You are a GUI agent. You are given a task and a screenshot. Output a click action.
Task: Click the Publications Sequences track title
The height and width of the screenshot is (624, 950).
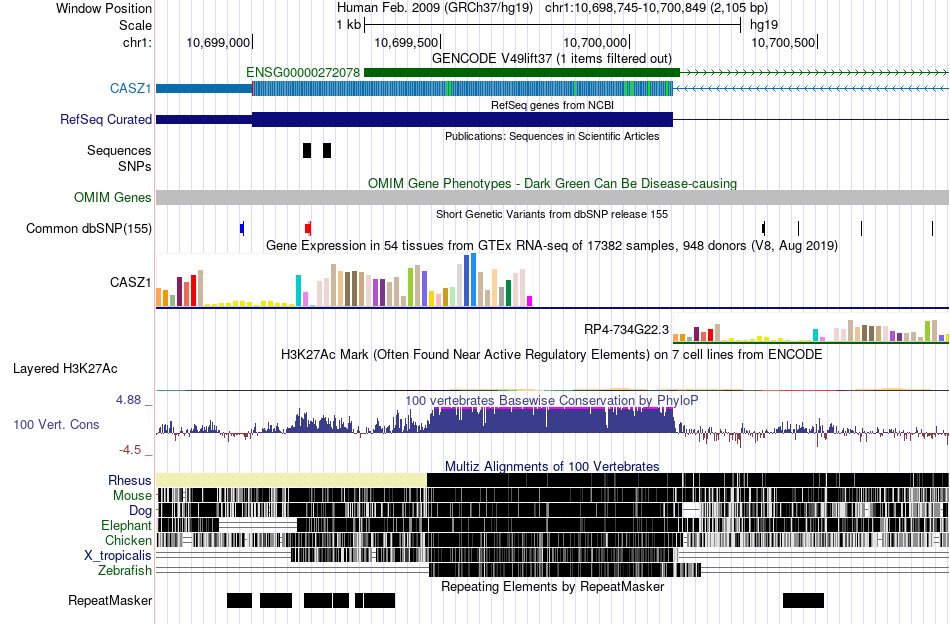pyautogui.click(x=552, y=136)
